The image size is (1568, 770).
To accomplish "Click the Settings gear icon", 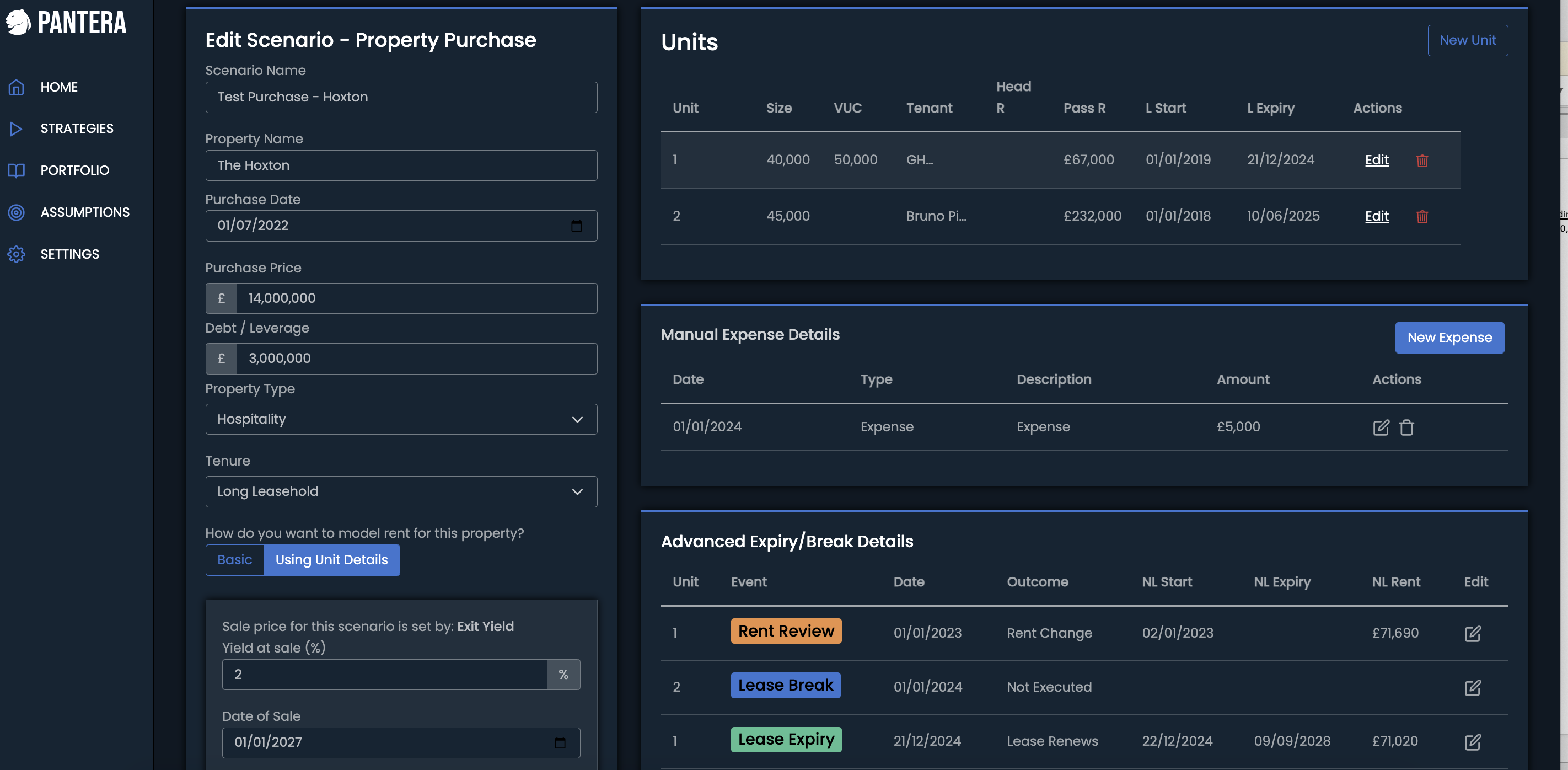I will pos(17,254).
